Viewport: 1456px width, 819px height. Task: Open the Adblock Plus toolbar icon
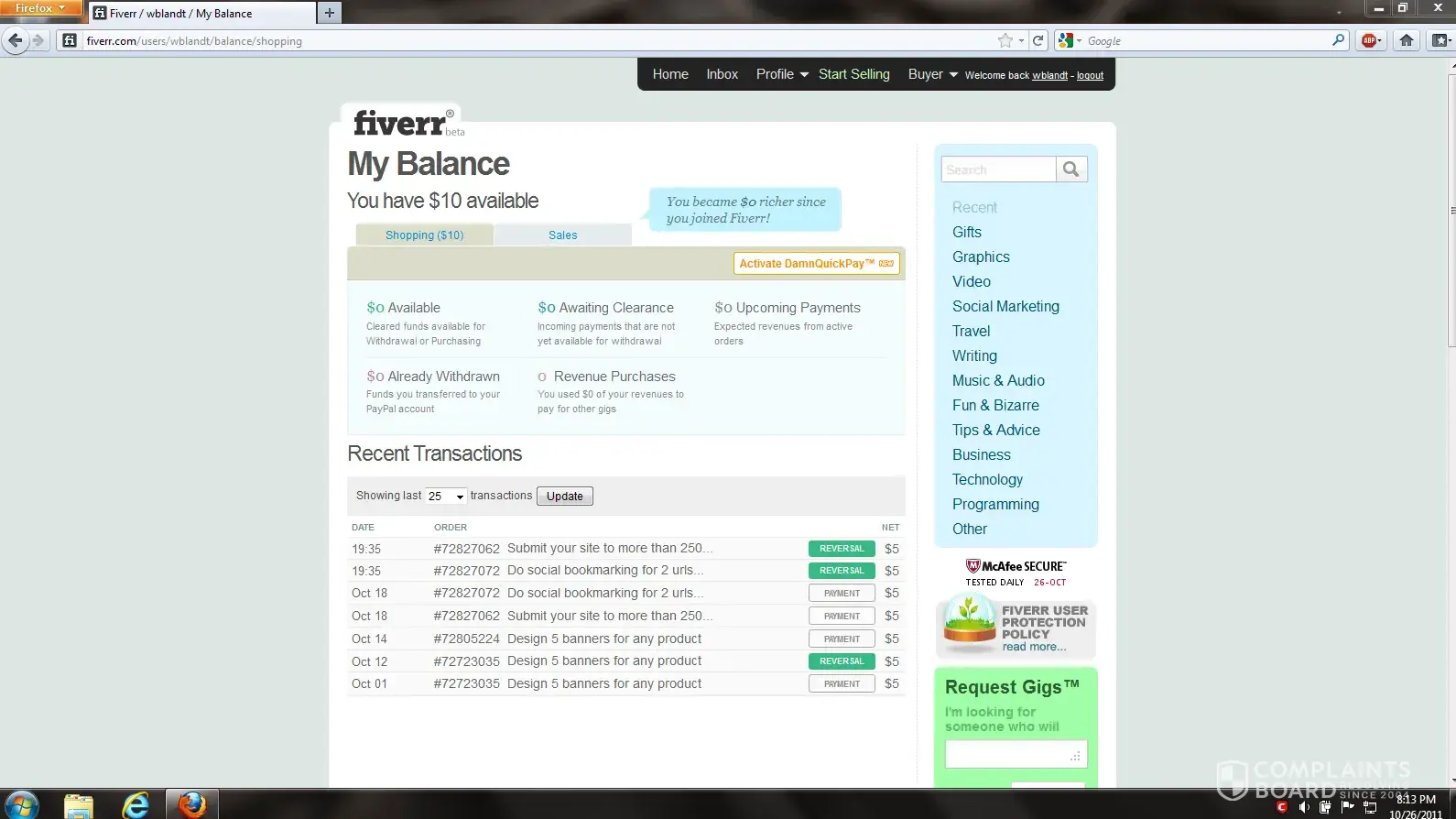[1370, 40]
